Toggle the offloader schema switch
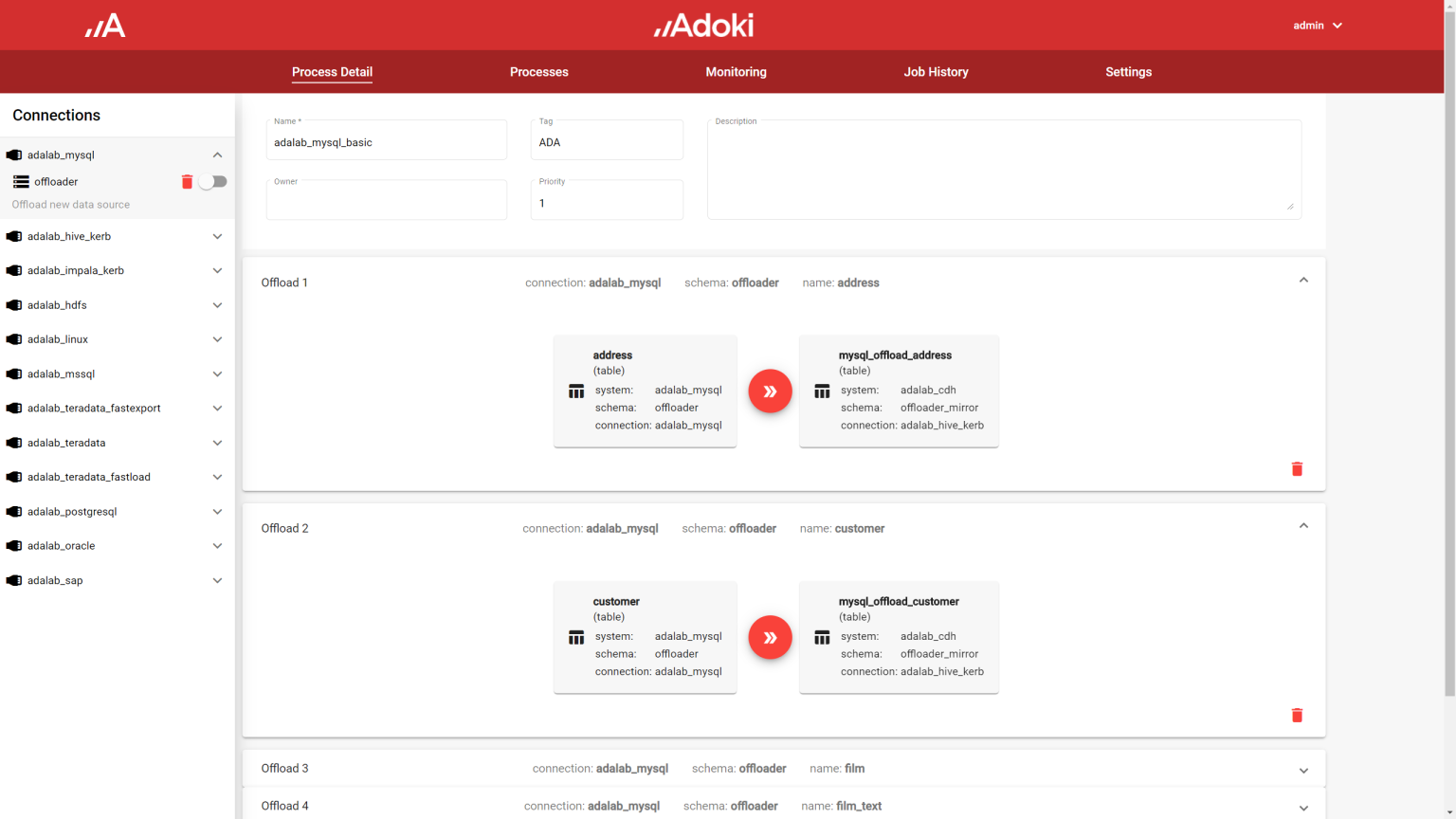The image size is (1456, 819). click(213, 182)
